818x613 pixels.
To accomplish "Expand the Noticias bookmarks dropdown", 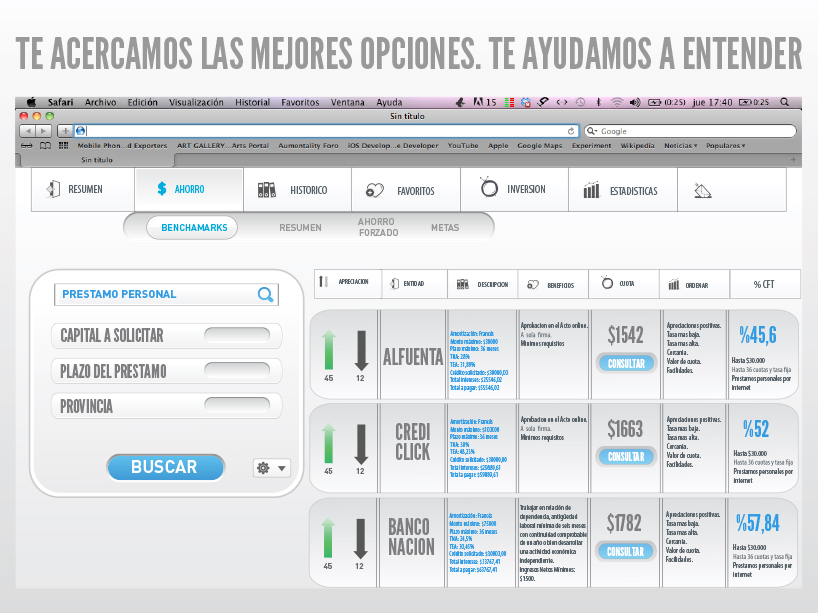I will click(681, 146).
